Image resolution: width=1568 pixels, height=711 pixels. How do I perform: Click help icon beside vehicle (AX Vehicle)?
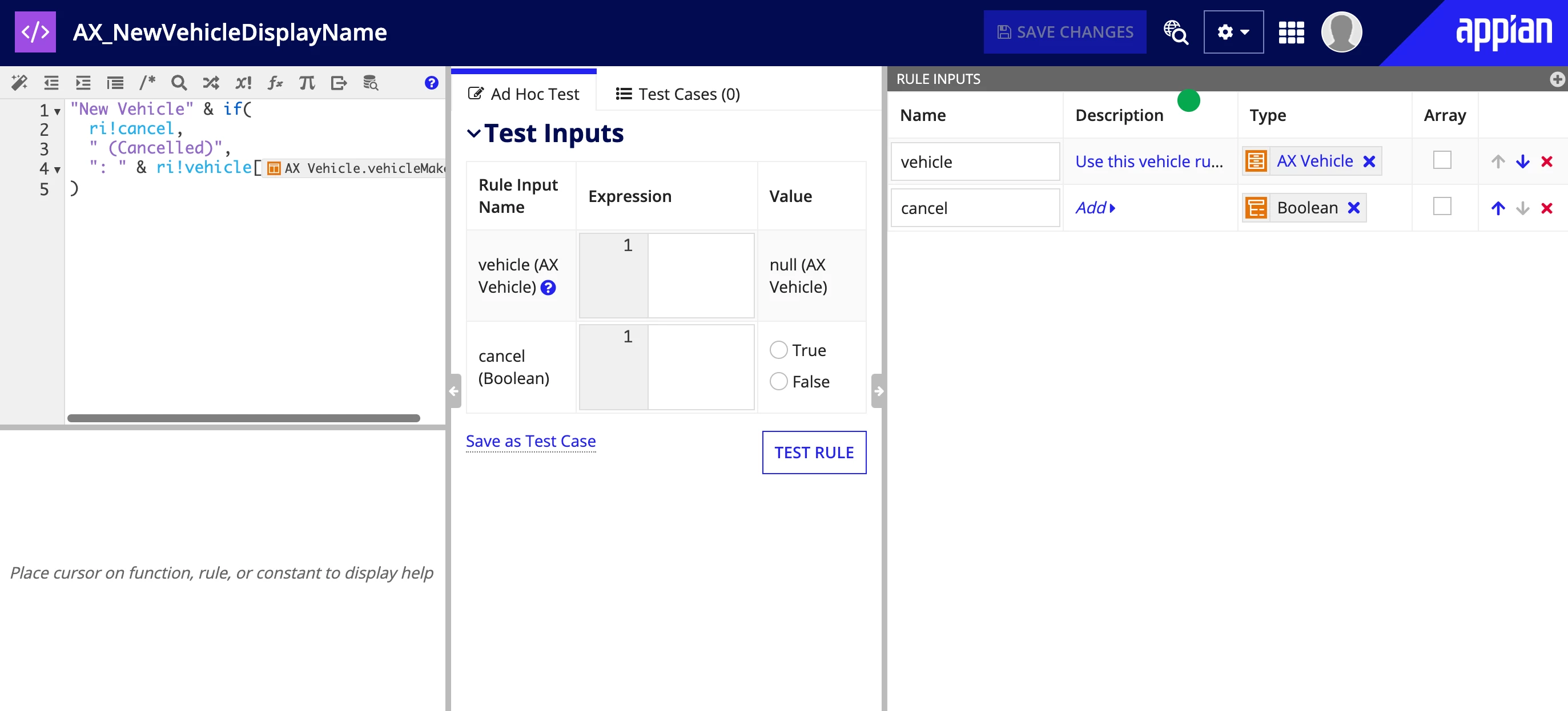pos(548,287)
